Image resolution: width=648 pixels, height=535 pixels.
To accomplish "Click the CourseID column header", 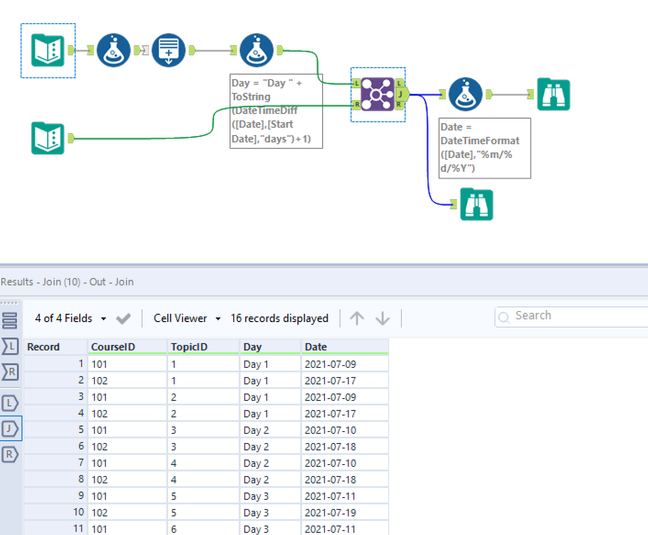I will 127,347.
